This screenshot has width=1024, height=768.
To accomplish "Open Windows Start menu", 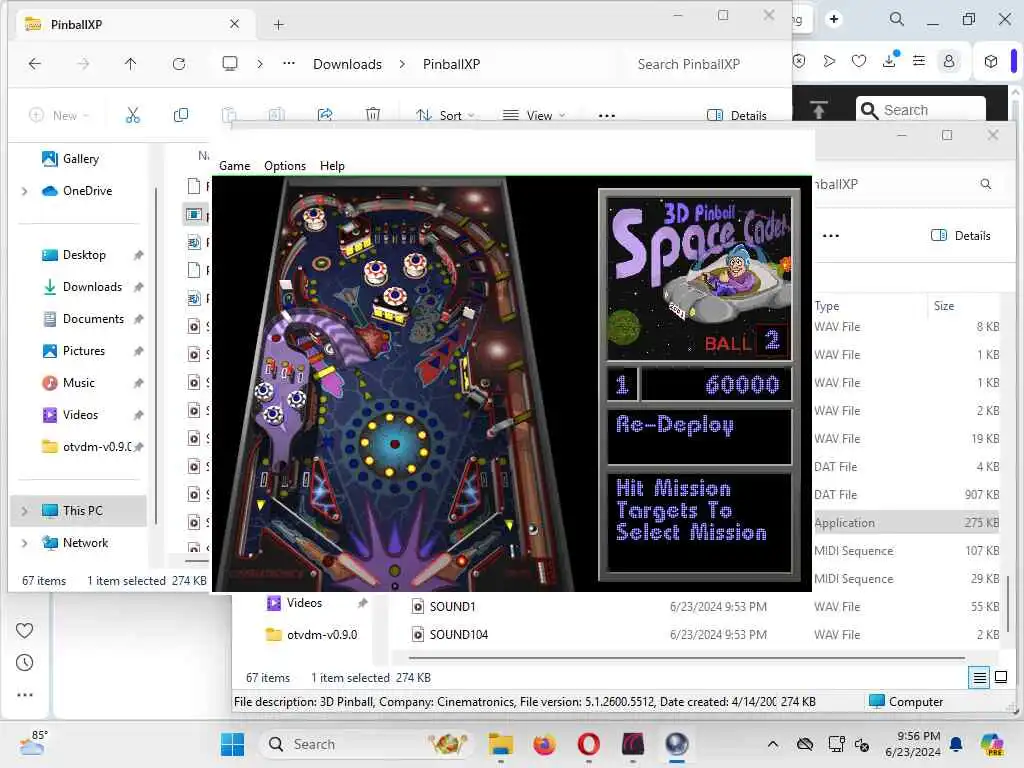I will [x=232, y=744].
